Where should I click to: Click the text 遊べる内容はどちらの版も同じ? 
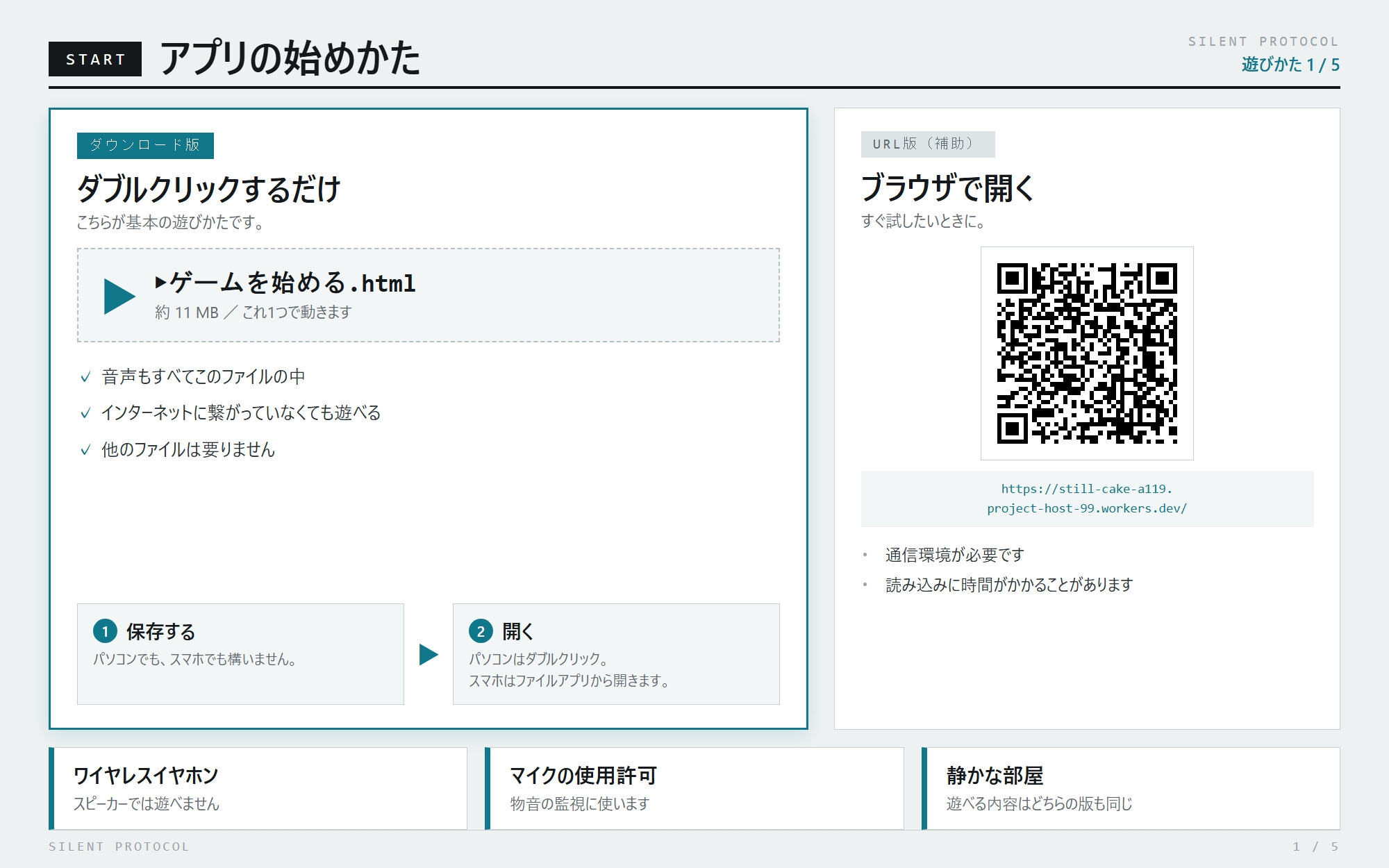click(1040, 803)
